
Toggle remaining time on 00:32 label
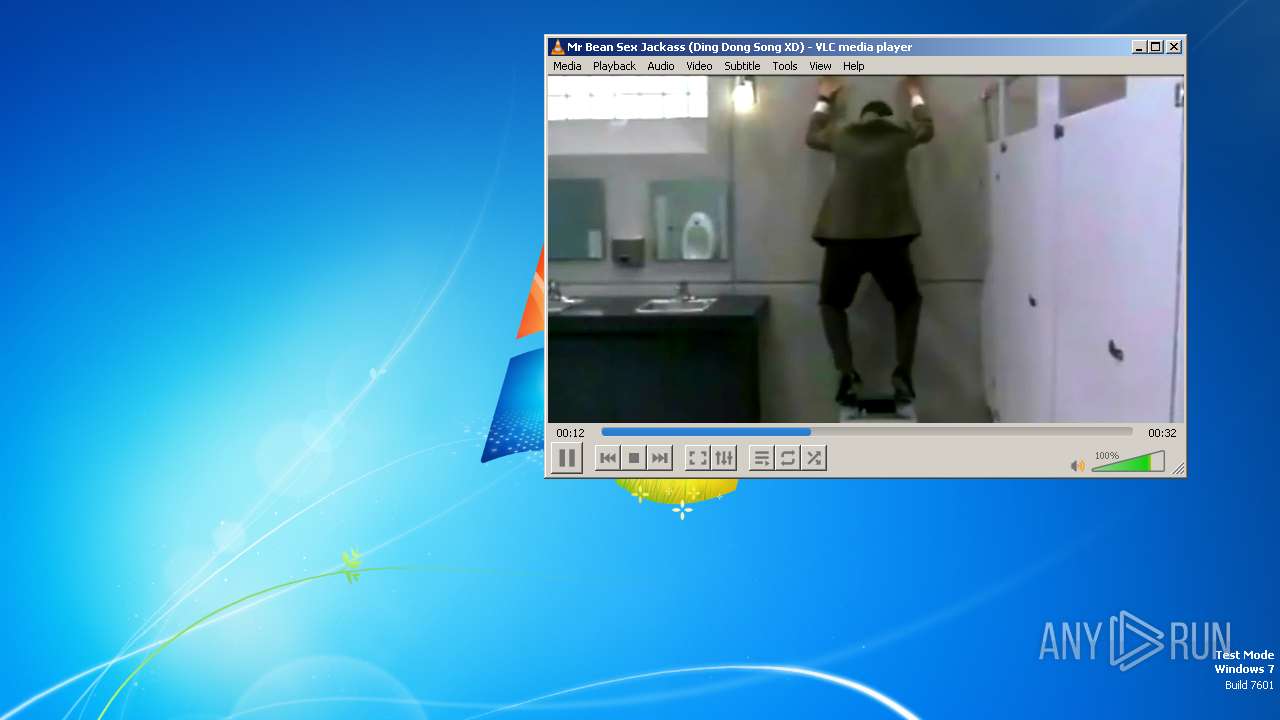click(1162, 433)
